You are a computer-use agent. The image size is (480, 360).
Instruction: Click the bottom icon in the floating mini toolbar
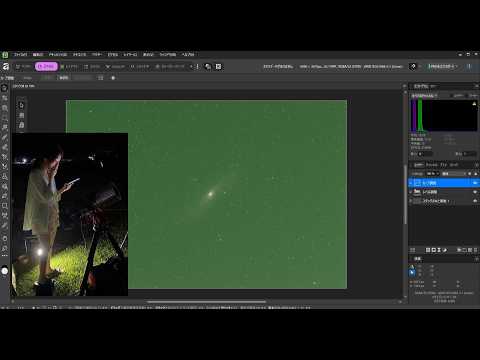pos(21,125)
